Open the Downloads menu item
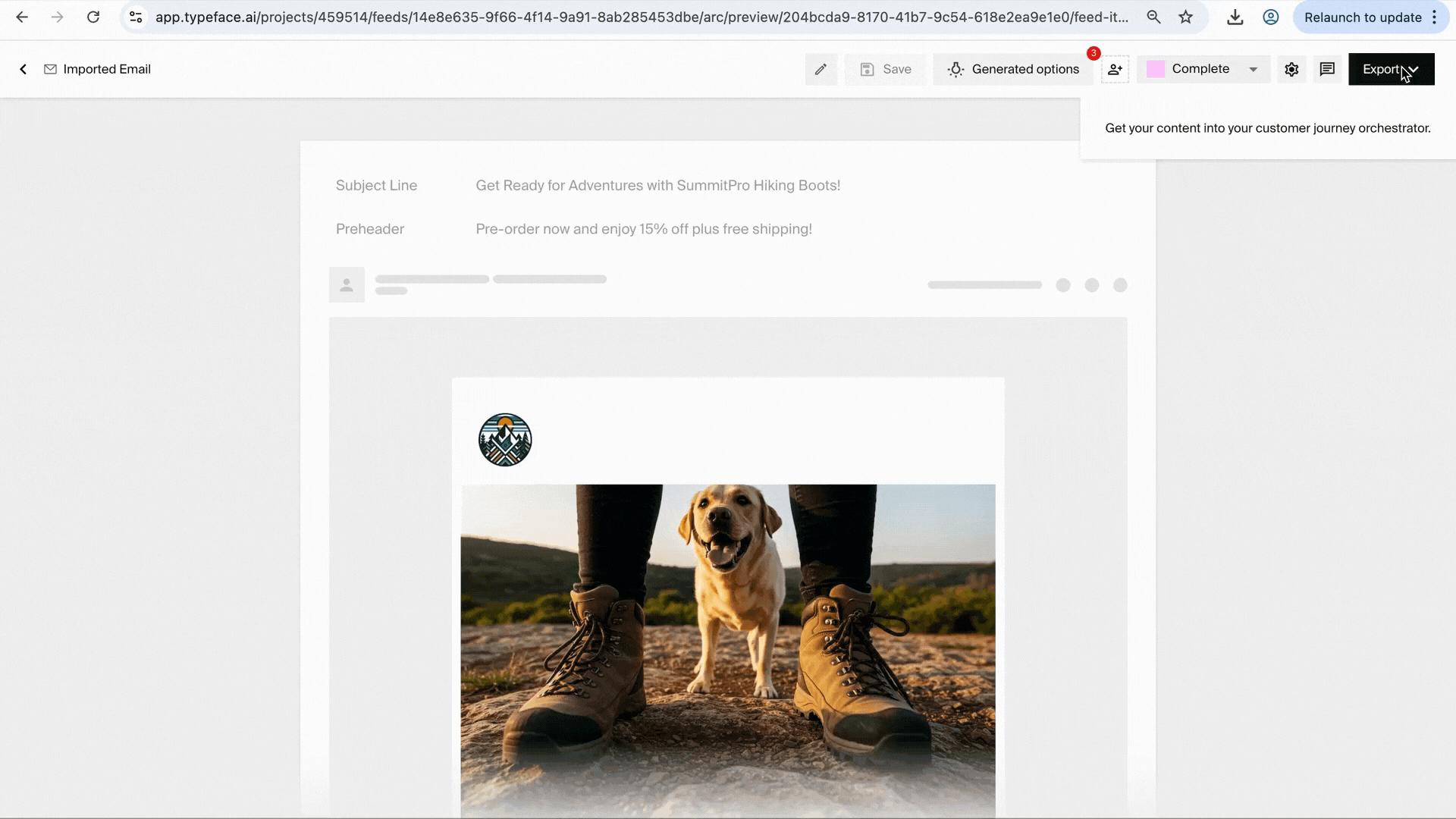This screenshot has width=1456, height=819. [x=1235, y=17]
